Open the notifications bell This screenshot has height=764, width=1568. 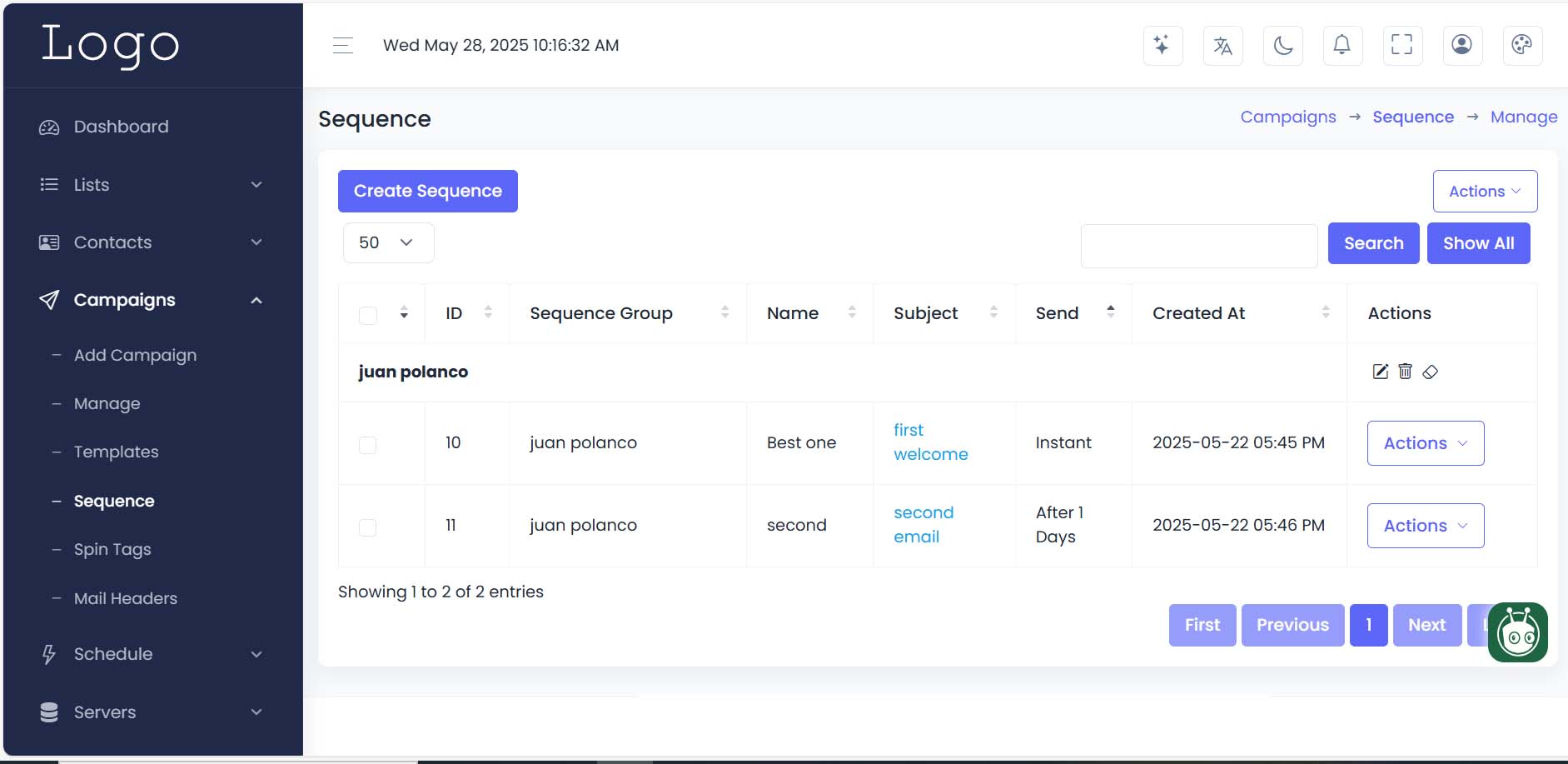(x=1342, y=45)
